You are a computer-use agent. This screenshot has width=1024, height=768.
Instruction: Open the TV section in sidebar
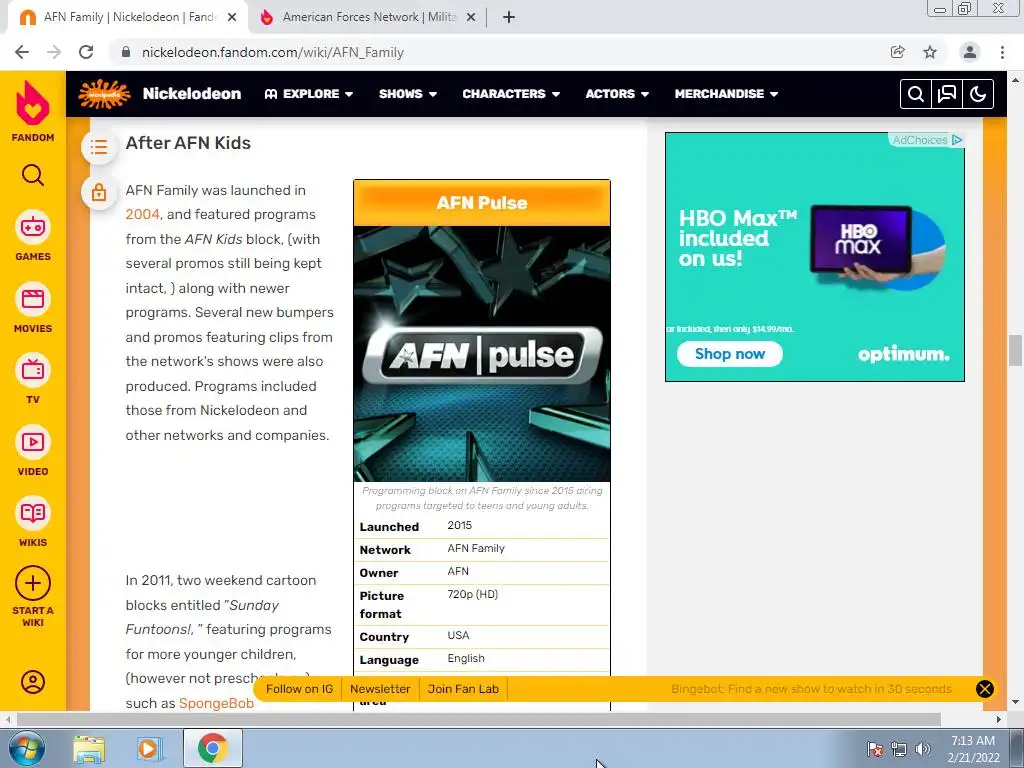33,379
